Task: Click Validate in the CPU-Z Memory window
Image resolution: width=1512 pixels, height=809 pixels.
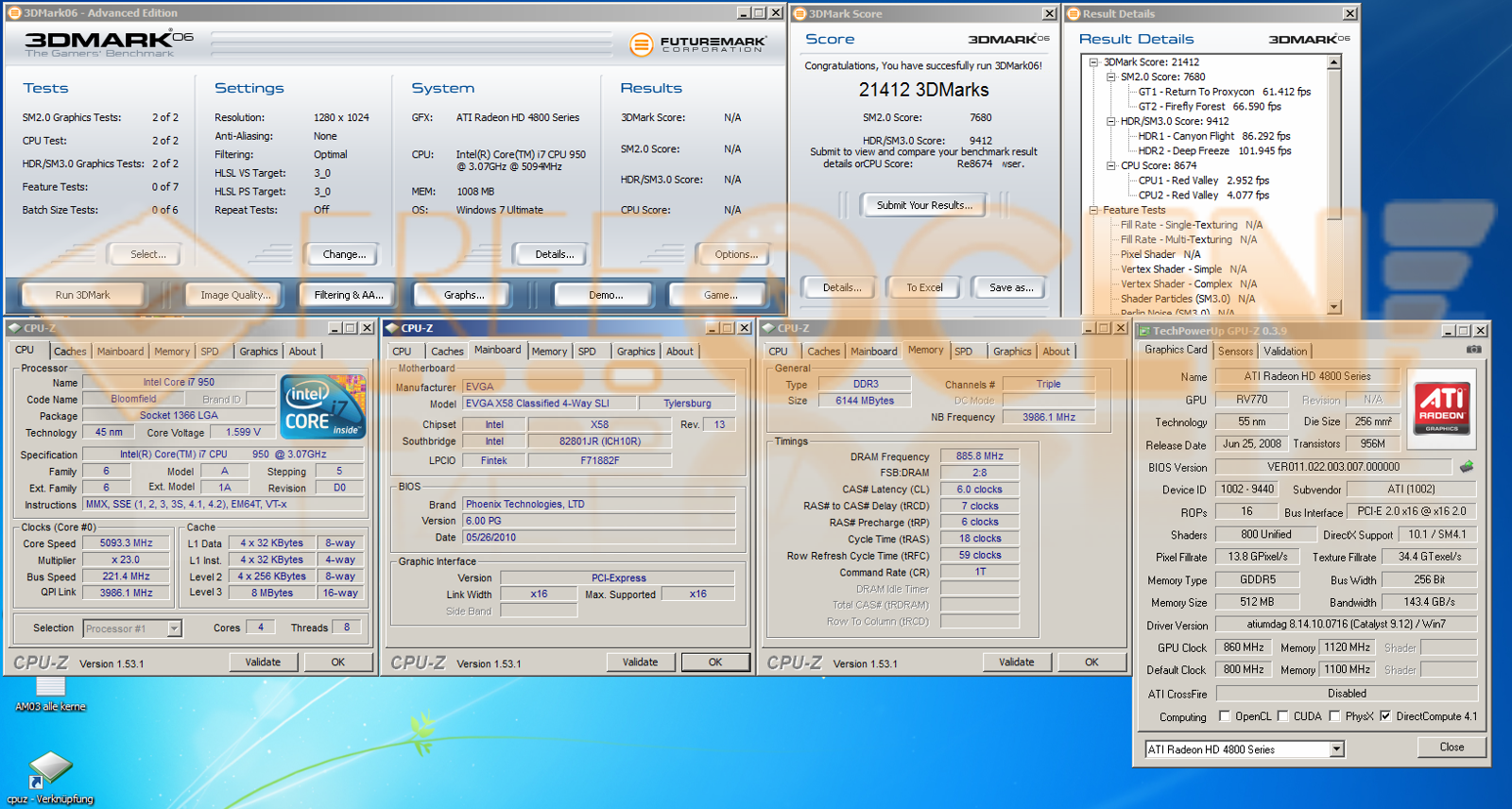Action: [1016, 663]
